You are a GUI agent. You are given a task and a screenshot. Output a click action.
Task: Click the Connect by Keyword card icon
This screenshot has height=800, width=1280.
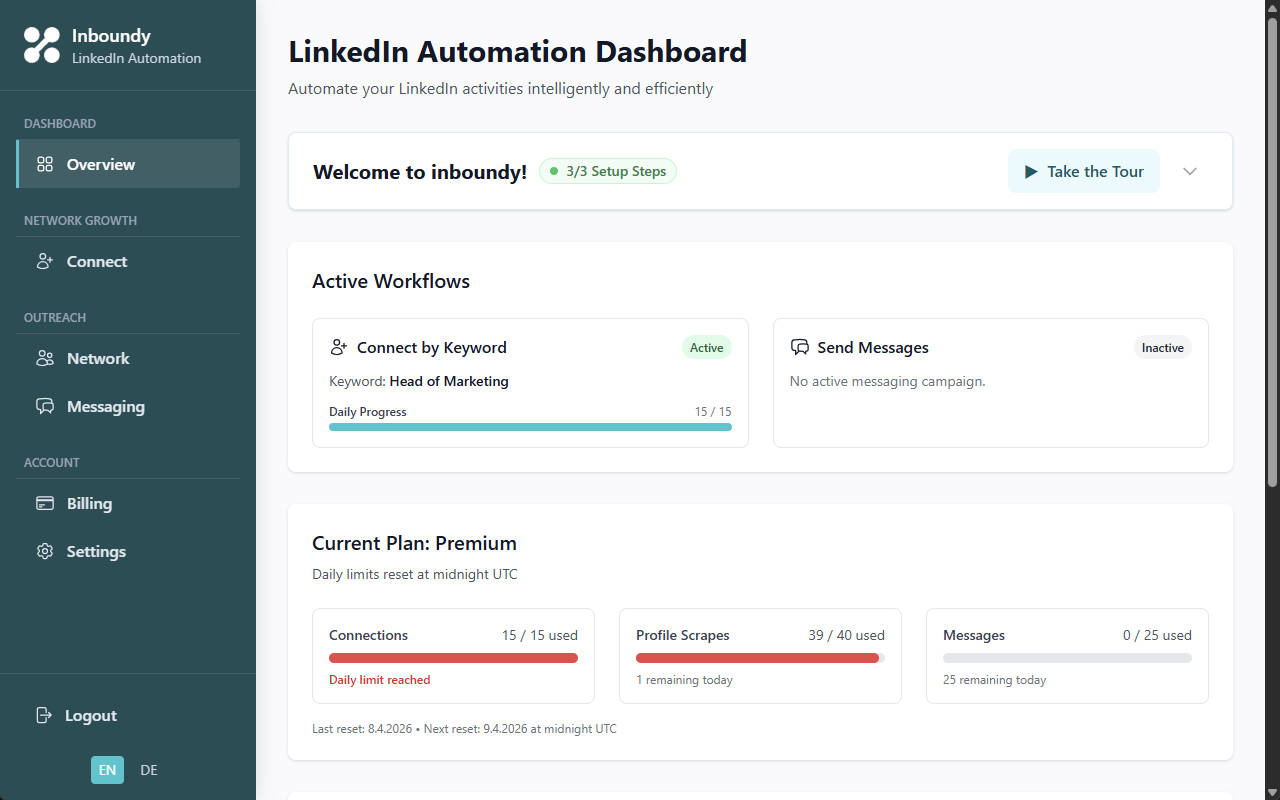point(339,347)
